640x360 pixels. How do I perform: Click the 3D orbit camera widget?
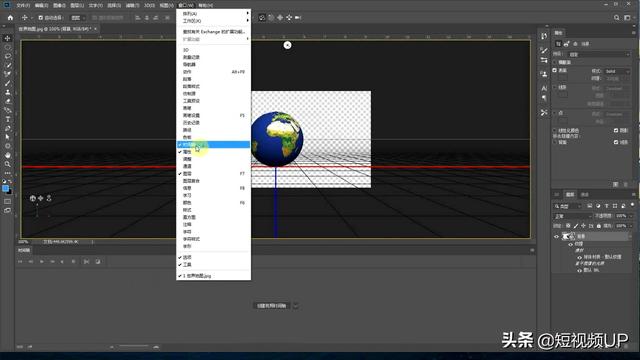coord(33,198)
